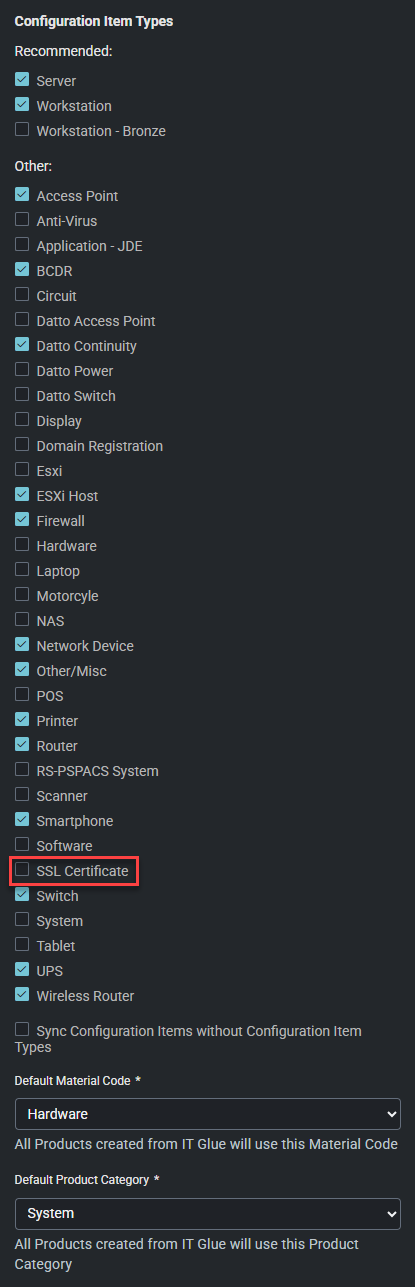Viewport: 415px width, 1287px height.
Task: Toggle the Access Point checkbox
Action: pyautogui.click(x=22, y=195)
